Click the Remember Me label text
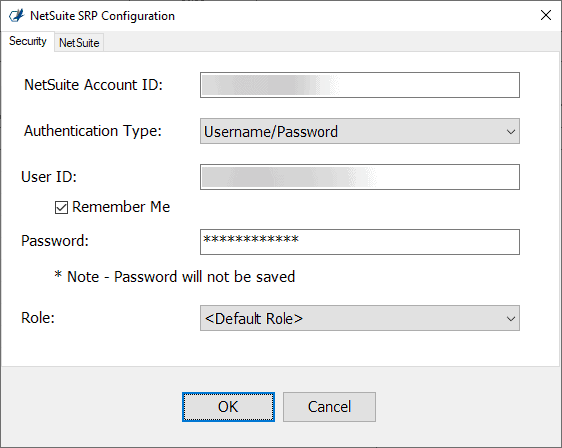562x448 pixels. [x=121, y=207]
